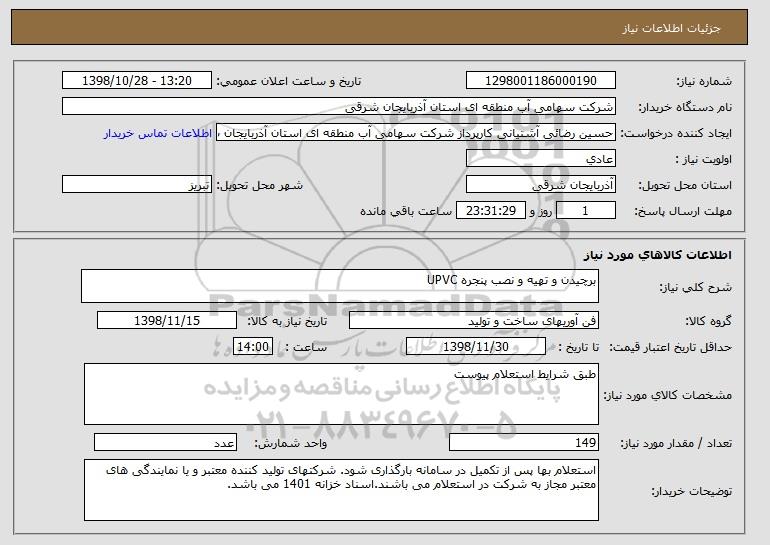Click the product specifications text area
This screenshot has width=770, height=545.
(x=341, y=394)
